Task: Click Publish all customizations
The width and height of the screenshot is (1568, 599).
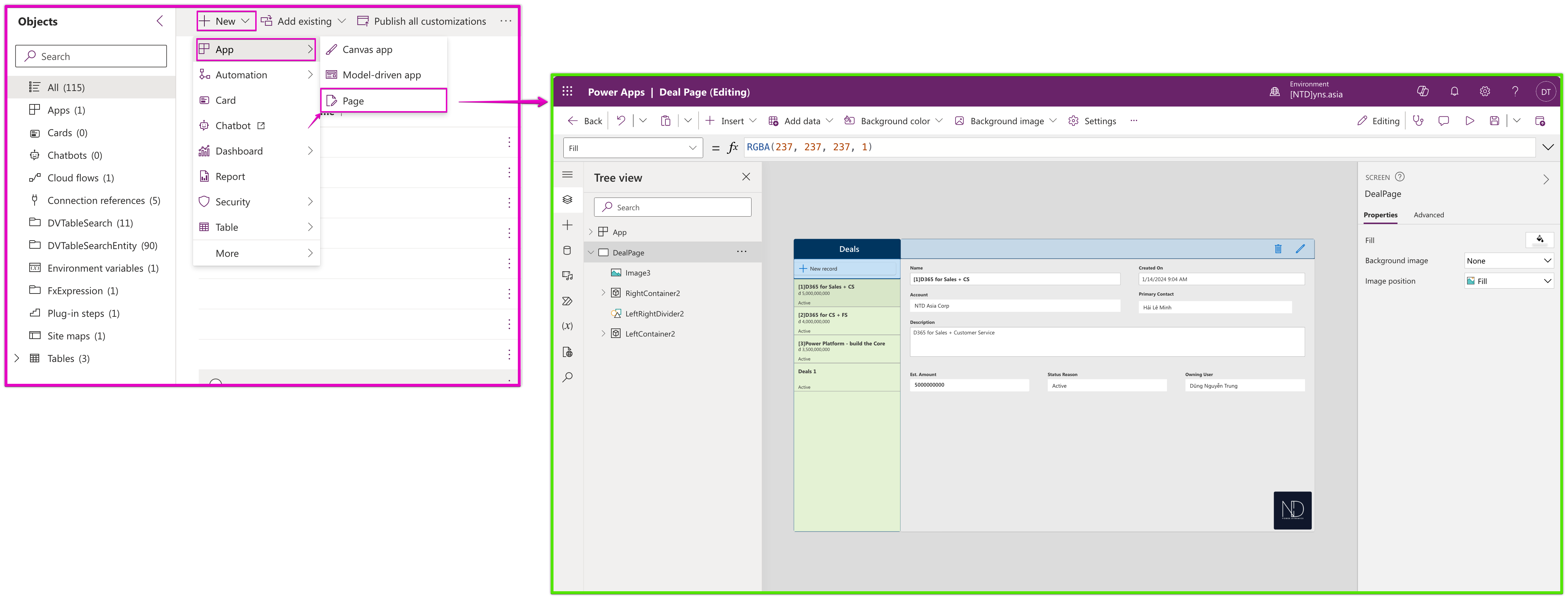Action: pos(421,21)
